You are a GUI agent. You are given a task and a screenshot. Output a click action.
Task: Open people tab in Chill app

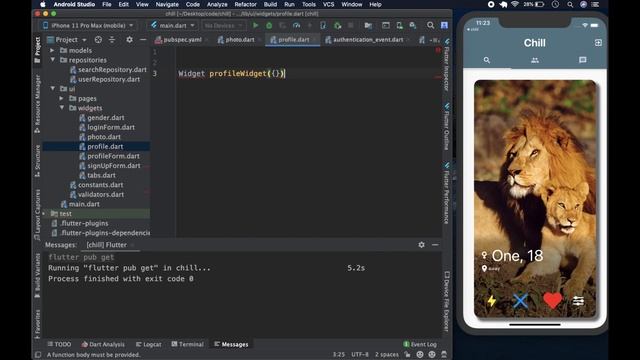pyautogui.click(x=535, y=60)
